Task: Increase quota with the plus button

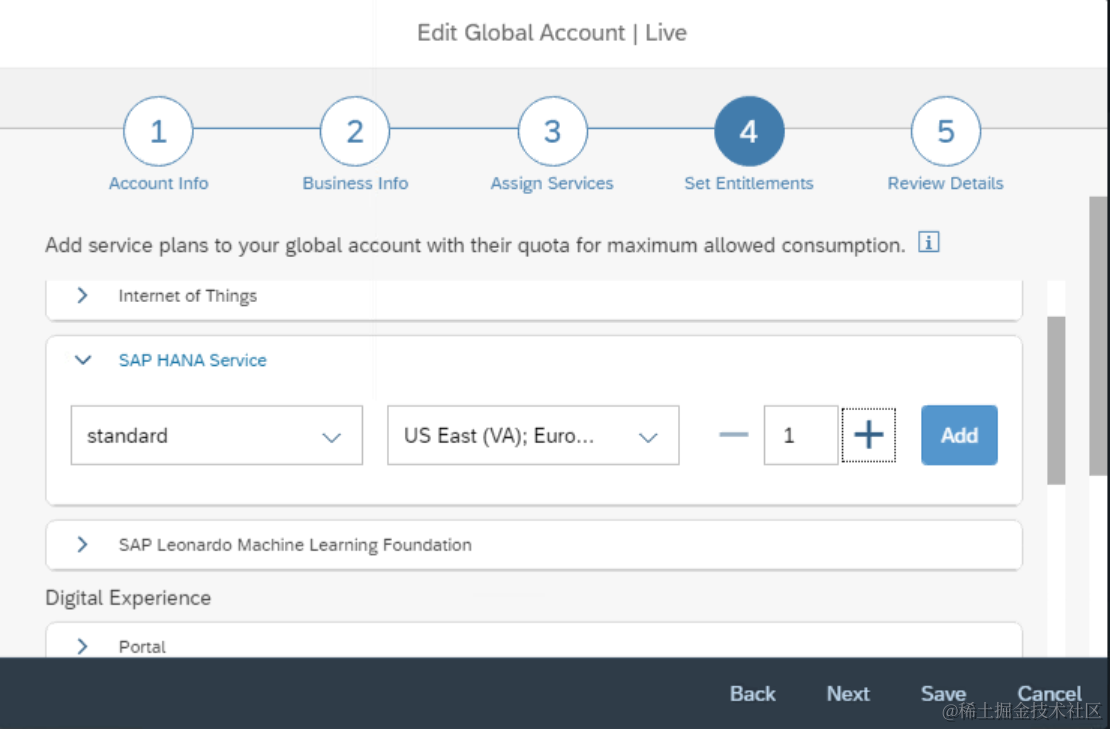Action: coord(868,435)
